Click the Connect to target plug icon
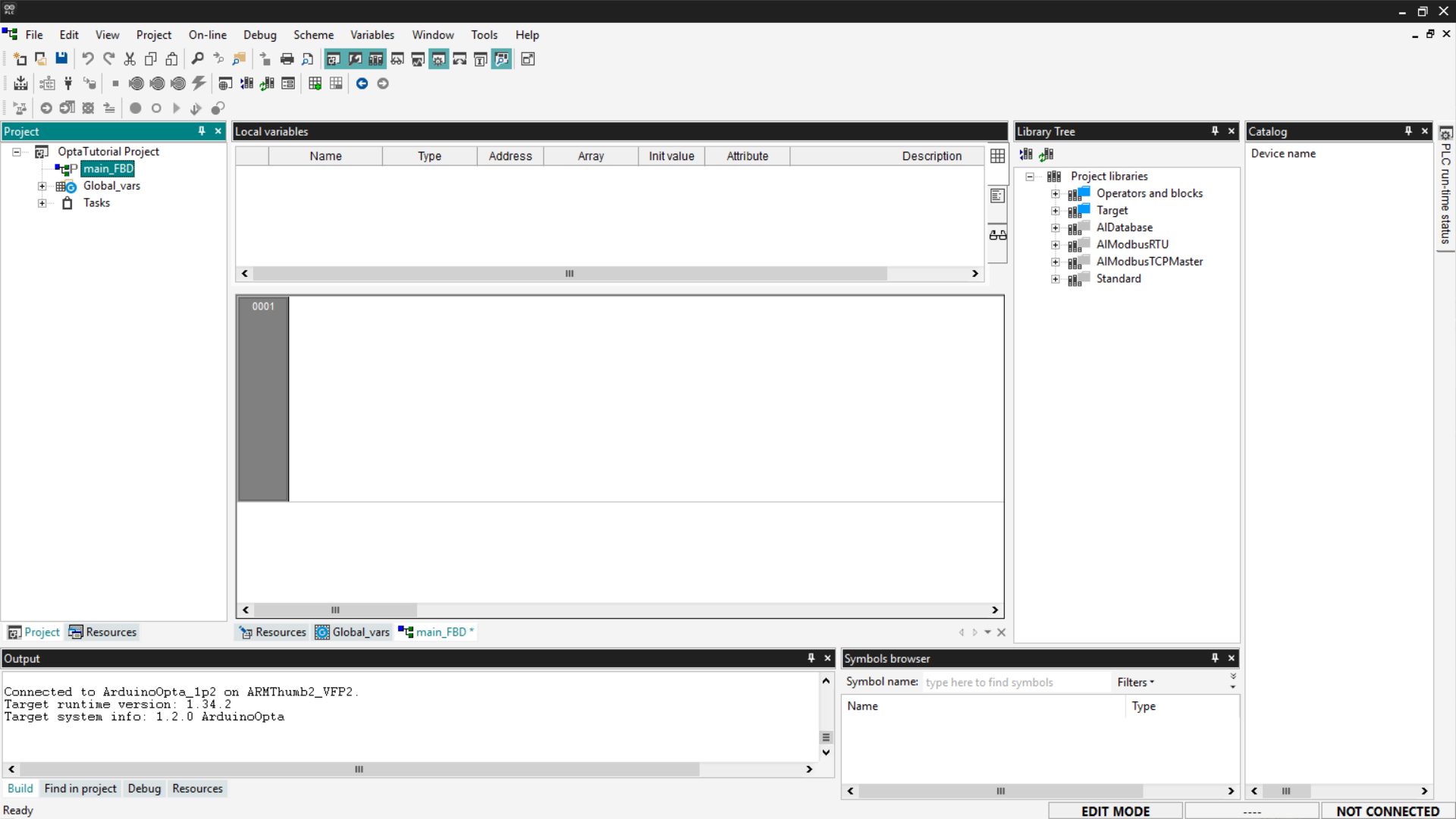 click(68, 83)
